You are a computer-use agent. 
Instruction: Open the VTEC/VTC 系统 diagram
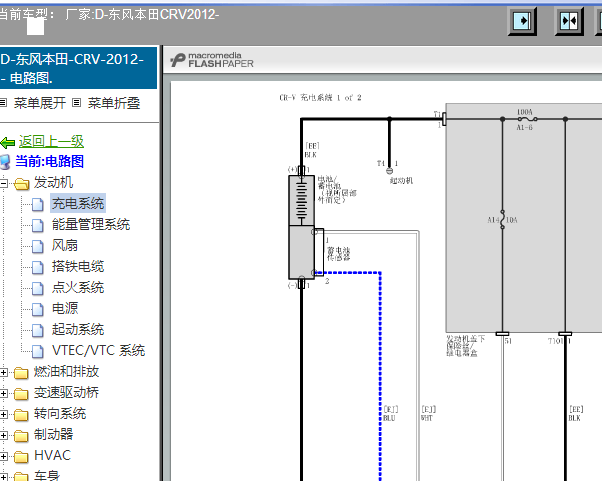pyautogui.click(x=99, y=350)
